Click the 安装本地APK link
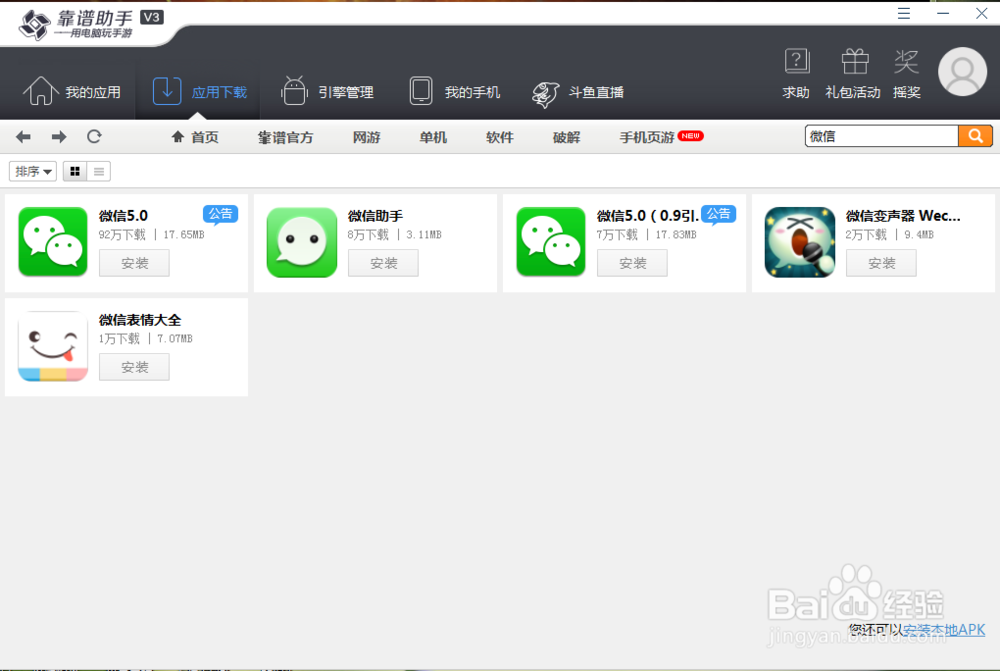The image size is (1000, 671). [x=944, y=630]
